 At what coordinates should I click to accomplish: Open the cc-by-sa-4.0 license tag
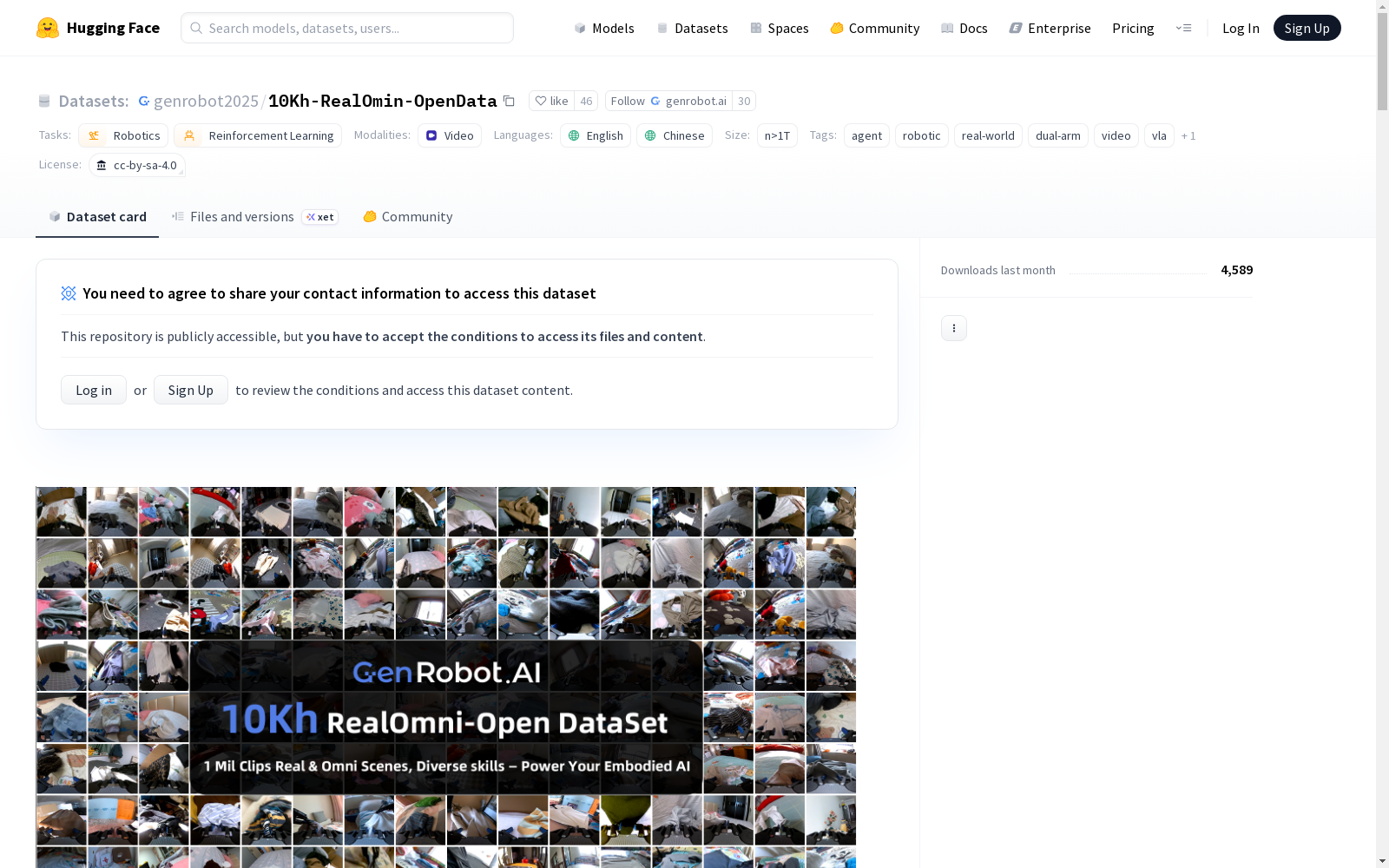click(137, 165)
